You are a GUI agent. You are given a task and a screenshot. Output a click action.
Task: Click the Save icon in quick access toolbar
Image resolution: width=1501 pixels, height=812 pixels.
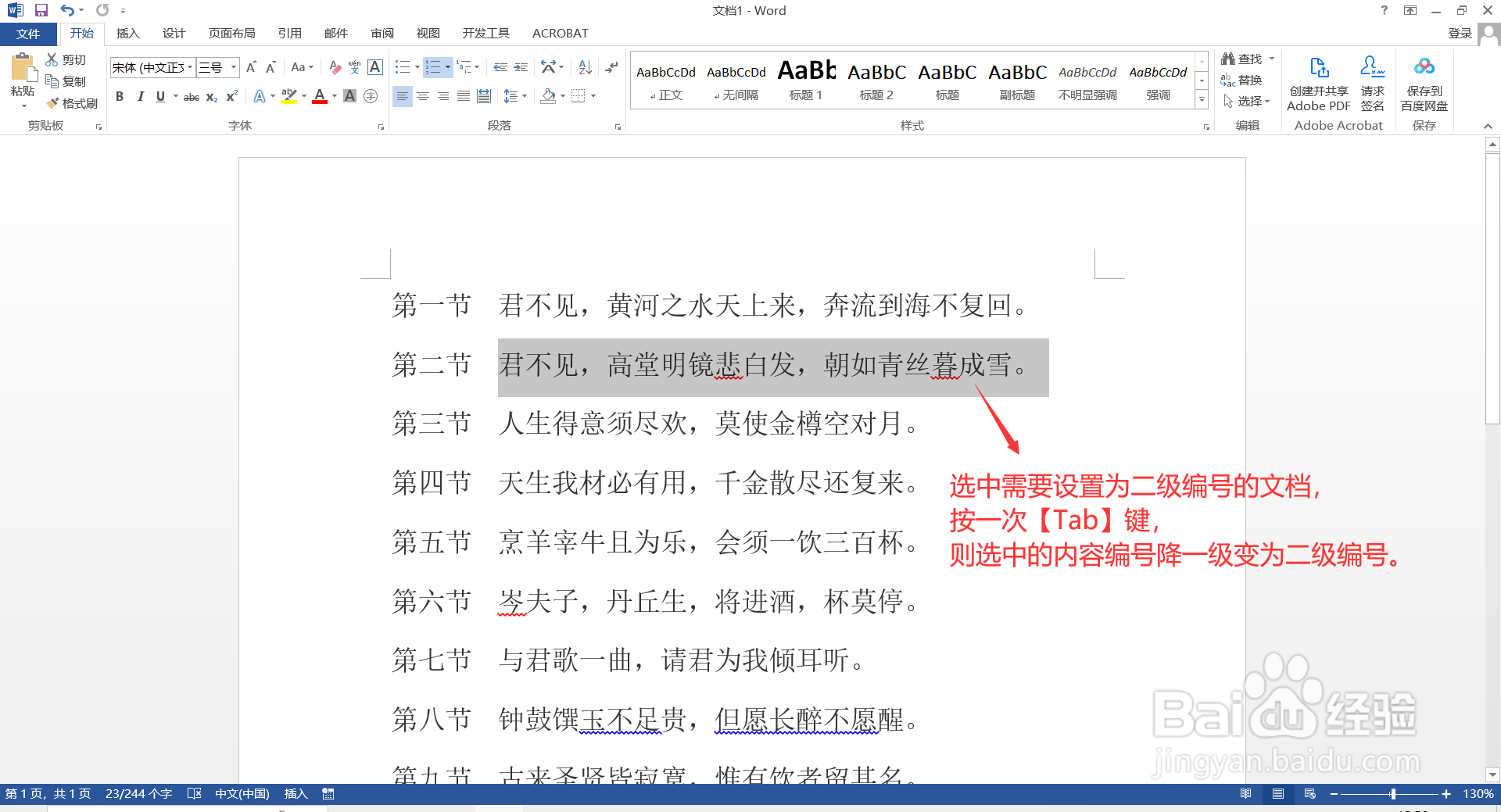(x=41, y=10)
